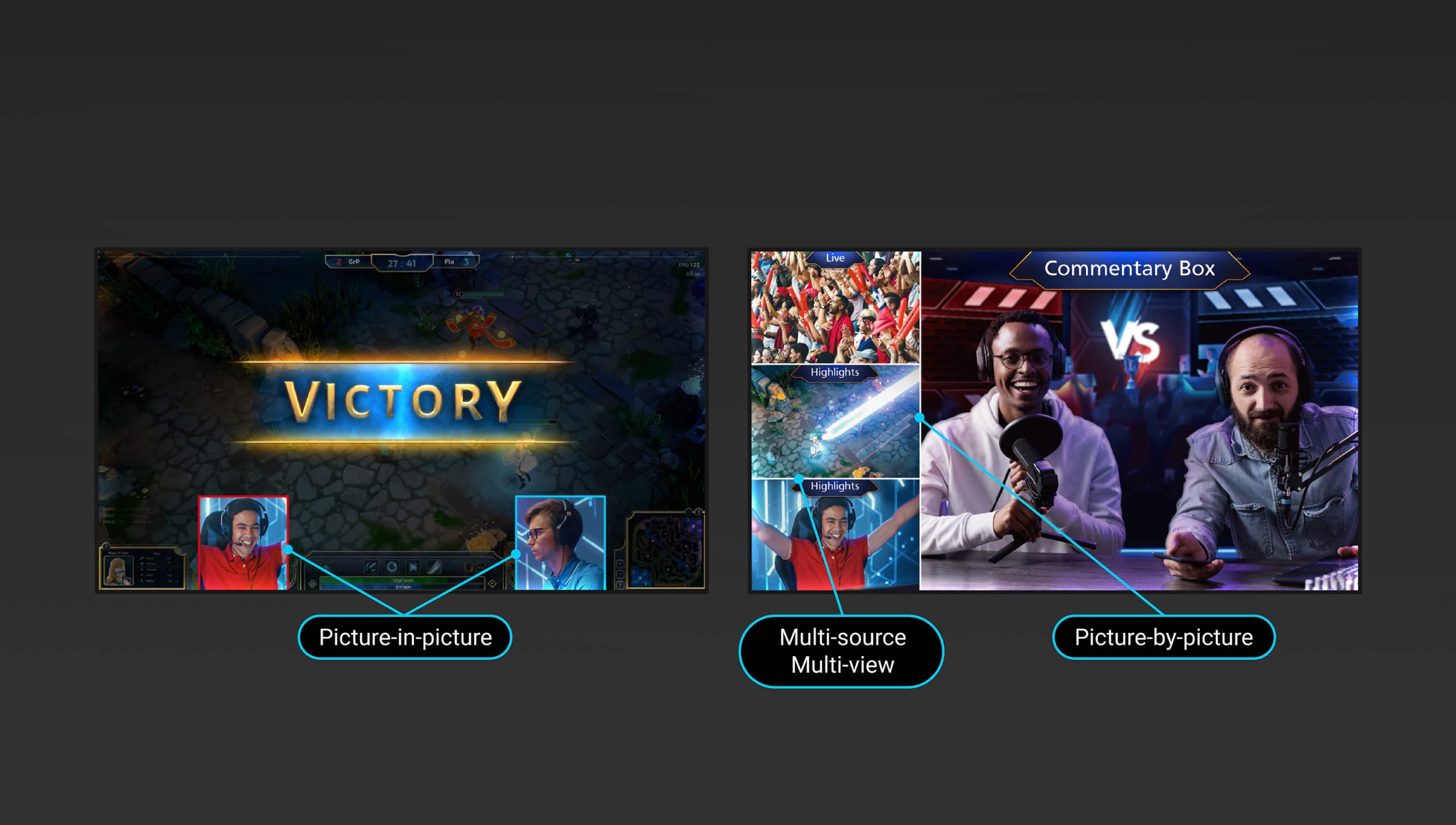1456x825 pixels.
Task: Click the first ability icon in game HUD
Action: tap(371, 567)
